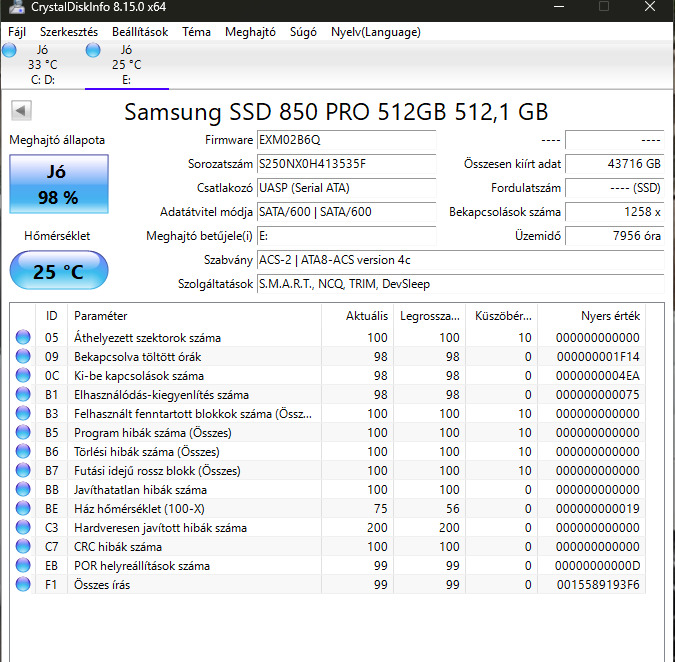Click status orb of attribute 0C row
The image size is (675, 662).
pyautogui.click(x=23, y=375)
